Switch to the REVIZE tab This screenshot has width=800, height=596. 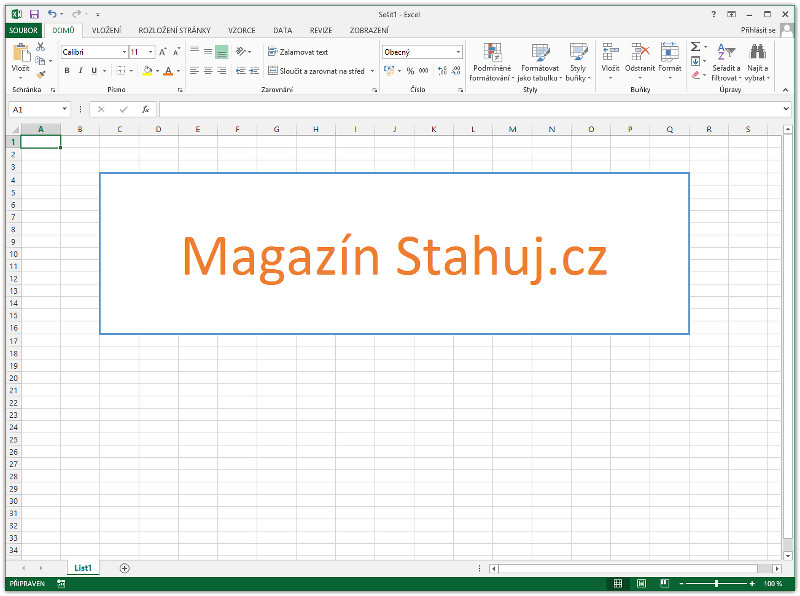(x=321, y=30)
